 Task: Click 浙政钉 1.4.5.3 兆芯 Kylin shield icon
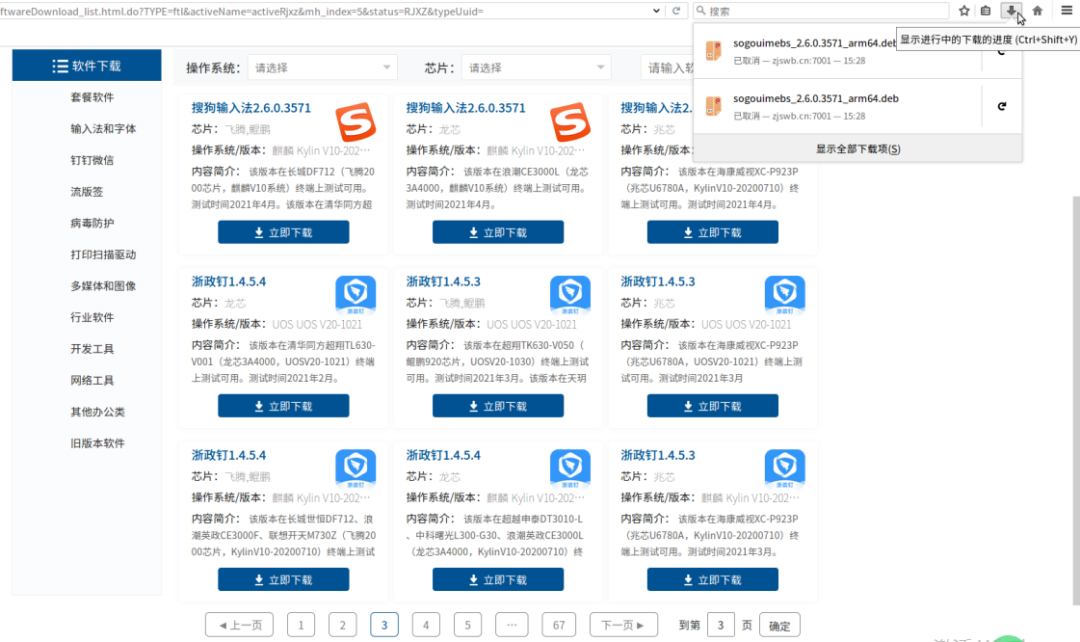785,468
